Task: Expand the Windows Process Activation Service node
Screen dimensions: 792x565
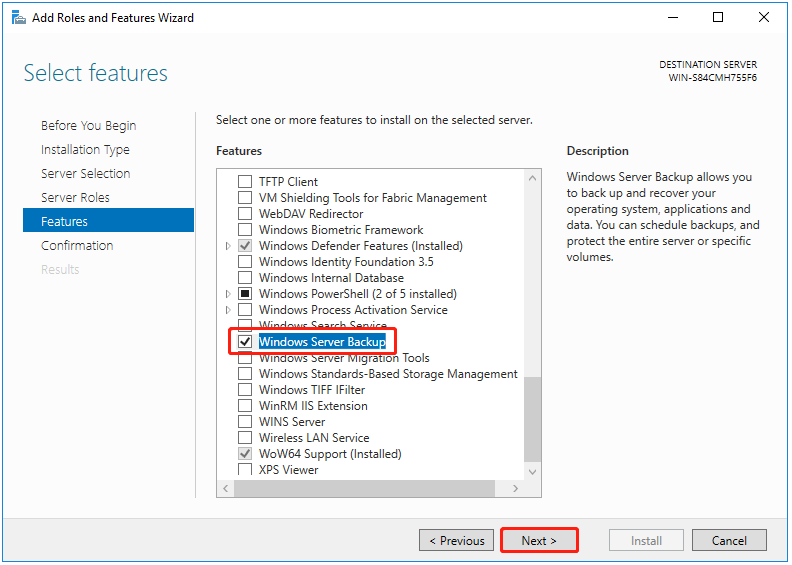Action: point(228,310)
